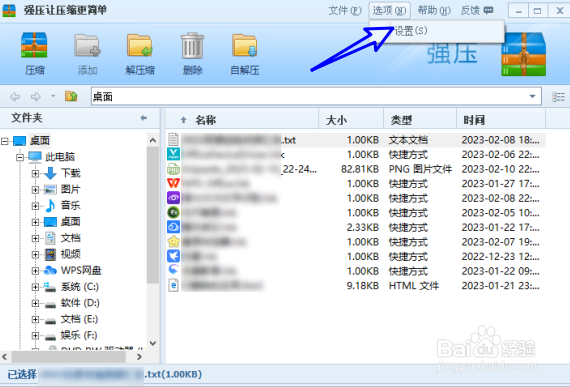This screenshot has width=570, height=387.
Task: Click the 2023-01-21 timestamp cell
Action: [x=501, y=286]
